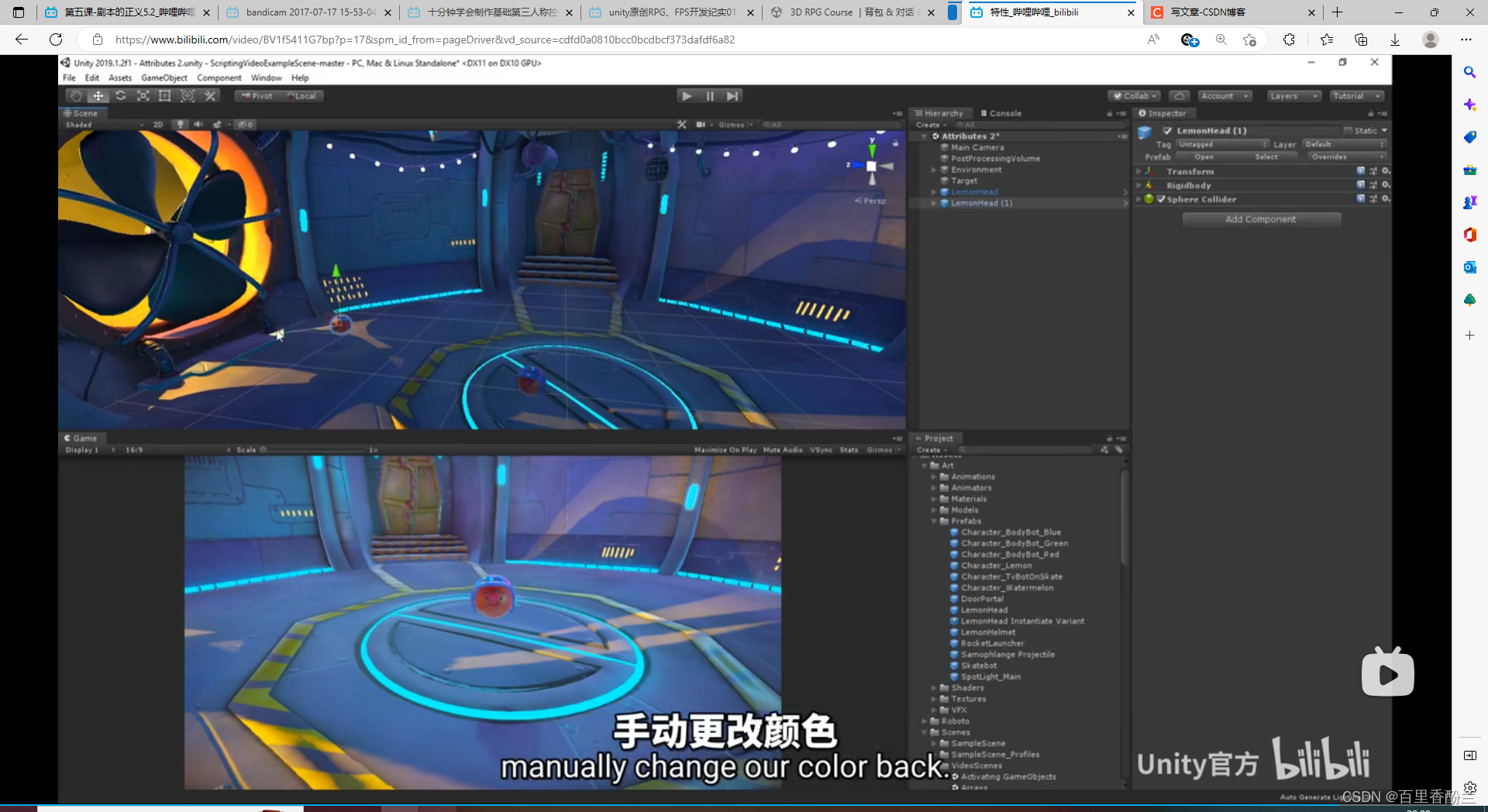
Task: Toggle scene audio speaker icon
Action: 198,124
